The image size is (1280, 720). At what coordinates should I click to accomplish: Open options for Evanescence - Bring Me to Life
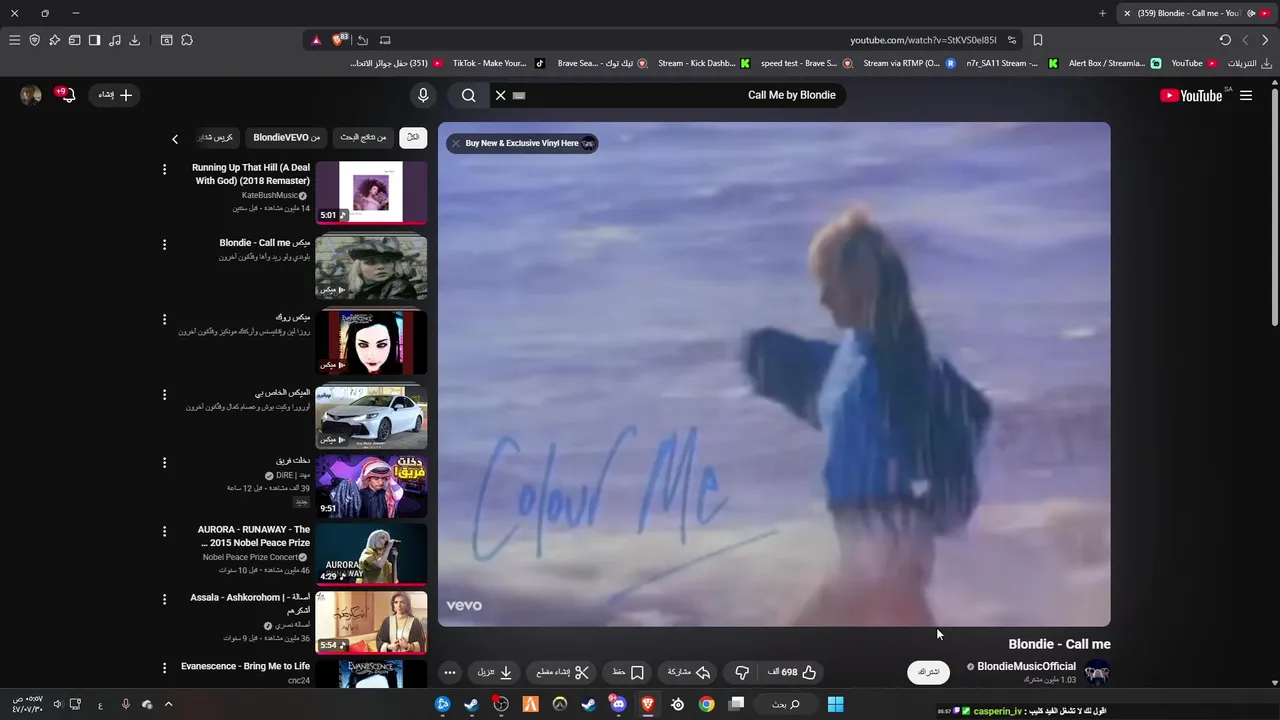(164, 667)
